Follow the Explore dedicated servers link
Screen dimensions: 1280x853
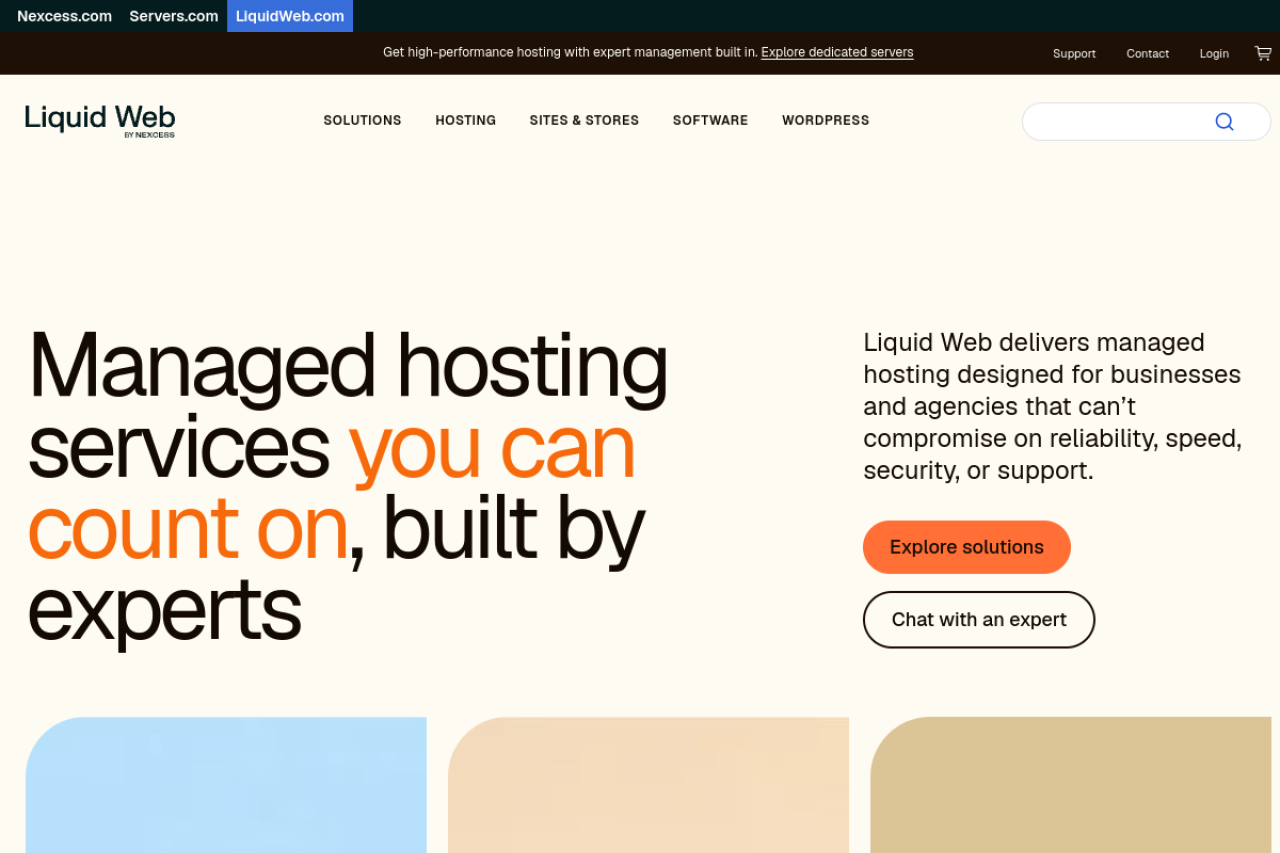click(x=837, y=52)
